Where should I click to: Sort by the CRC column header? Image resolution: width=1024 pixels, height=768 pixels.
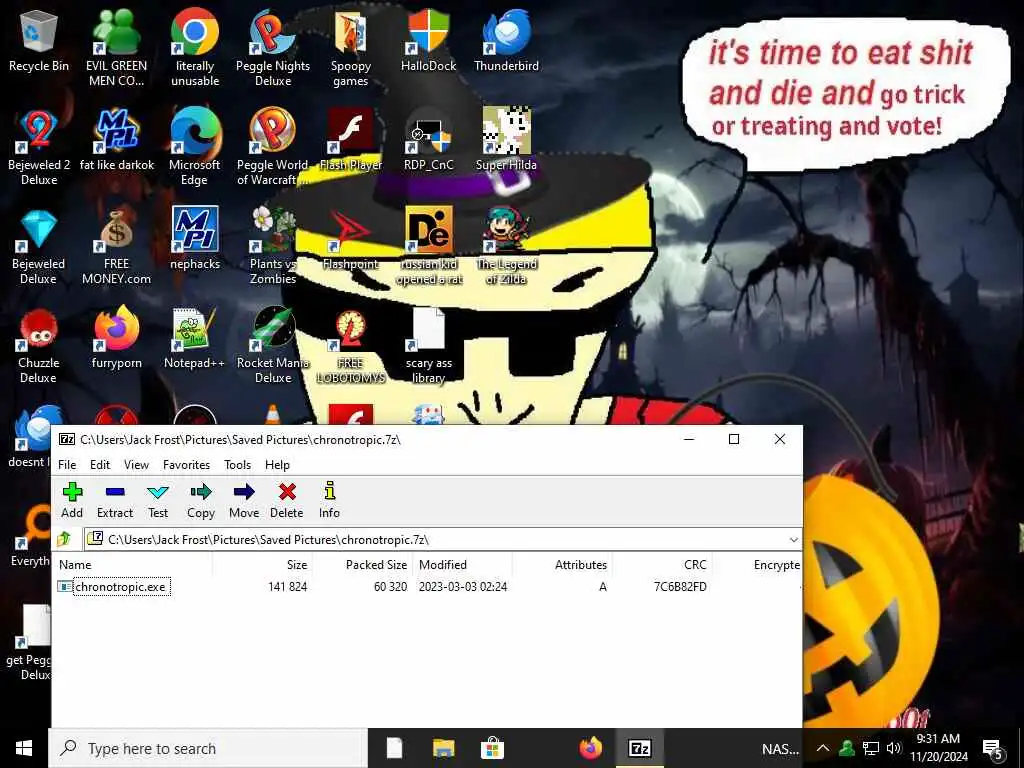point(695,565)
